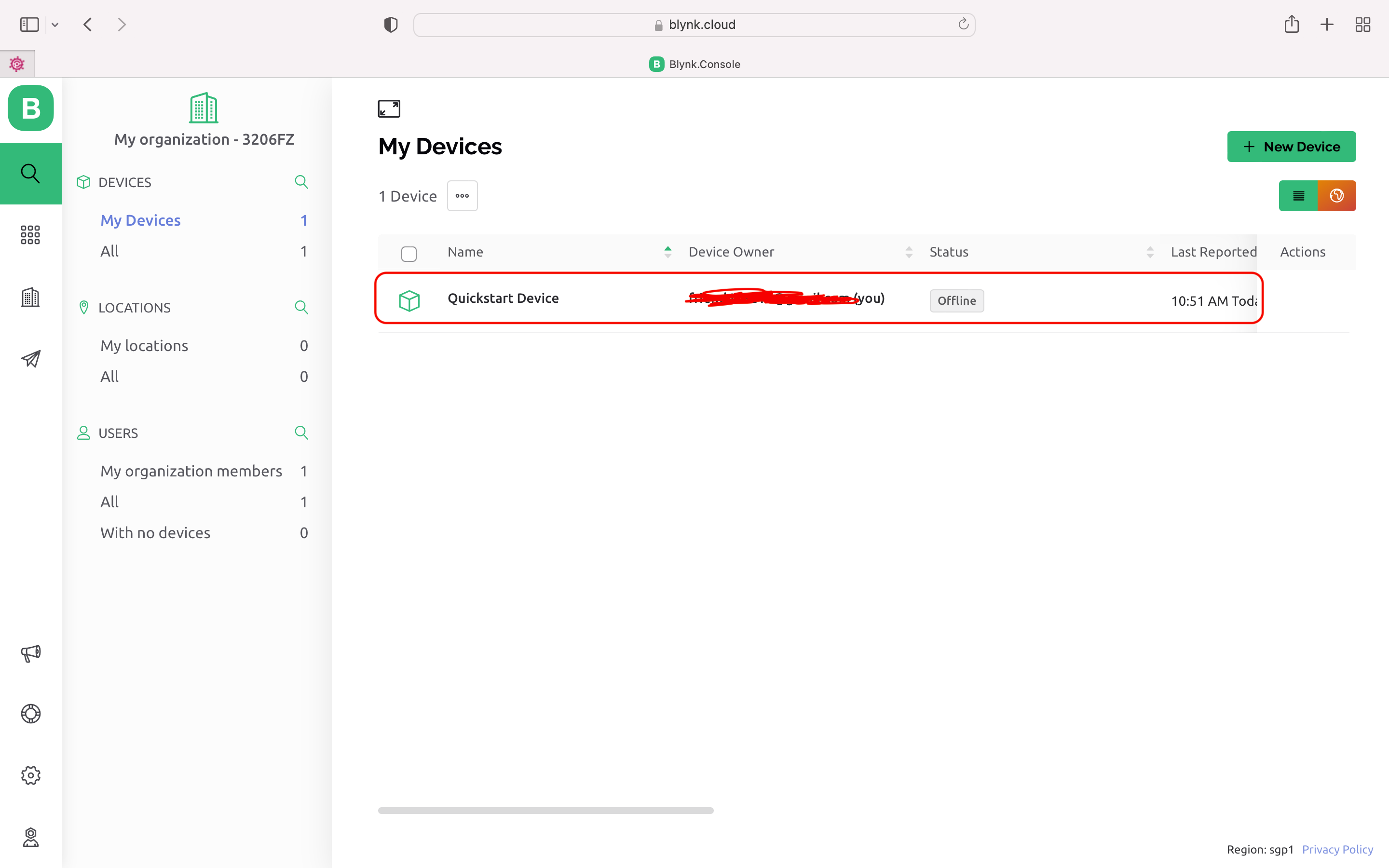Click the 1 Device count label

[x=408, y=196]
